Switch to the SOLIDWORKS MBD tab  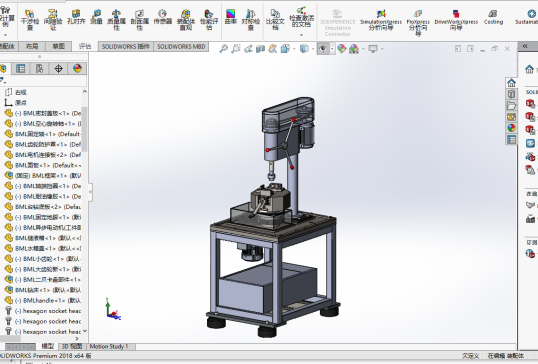click(181, 47)
